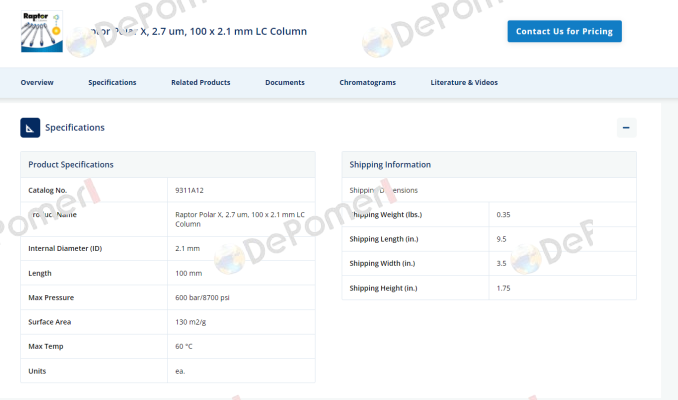Switch to the Specifications tab
This screenshot has height=400, width=678.
tap(112, 82)
